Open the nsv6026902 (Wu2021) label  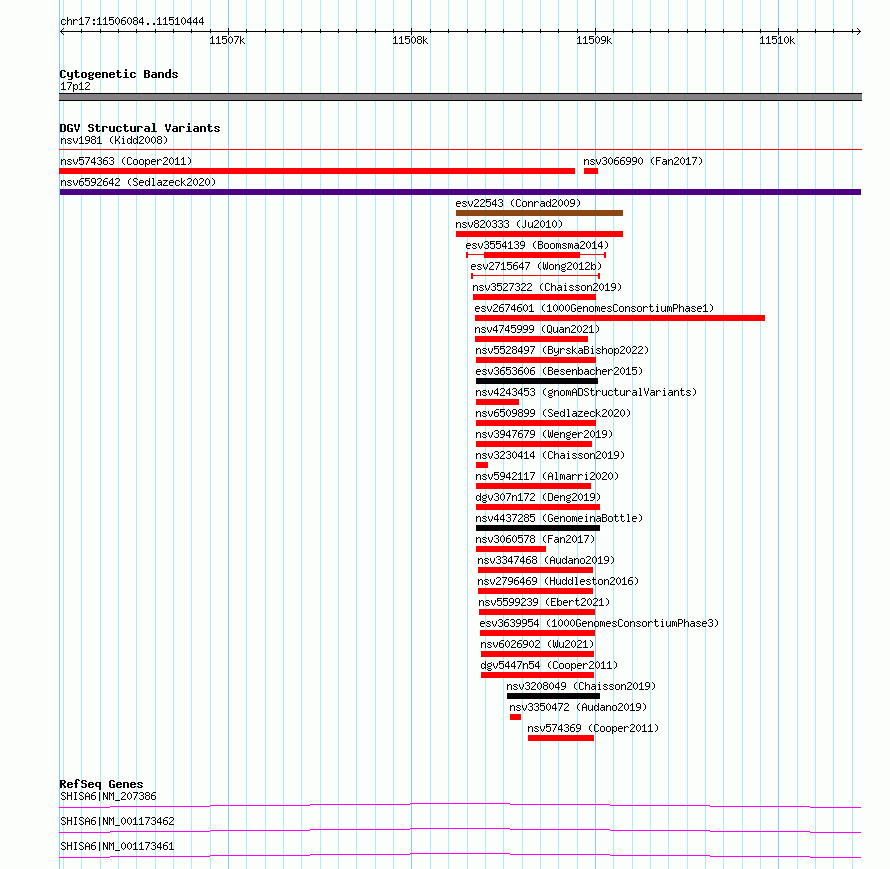(x=537, y=644)
